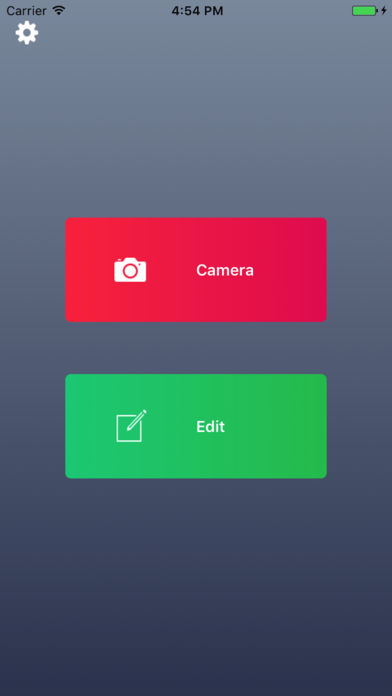Launch the red Camera button
392x696 pixels.
[196, 269]
